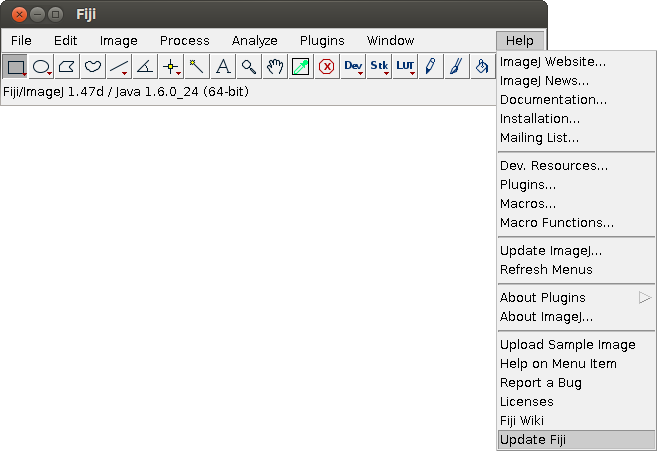The image size is (657, 451).
Task: Expand the About Plugins submenu
Action: 576,298
